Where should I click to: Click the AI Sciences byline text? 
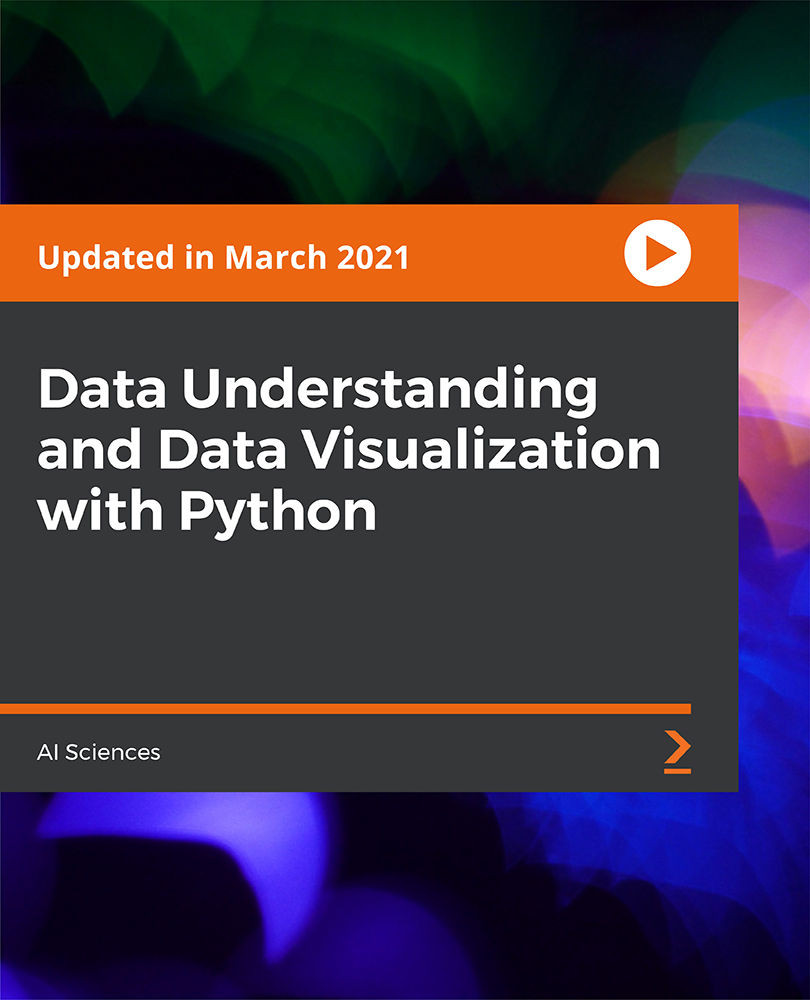coord(97,753)
